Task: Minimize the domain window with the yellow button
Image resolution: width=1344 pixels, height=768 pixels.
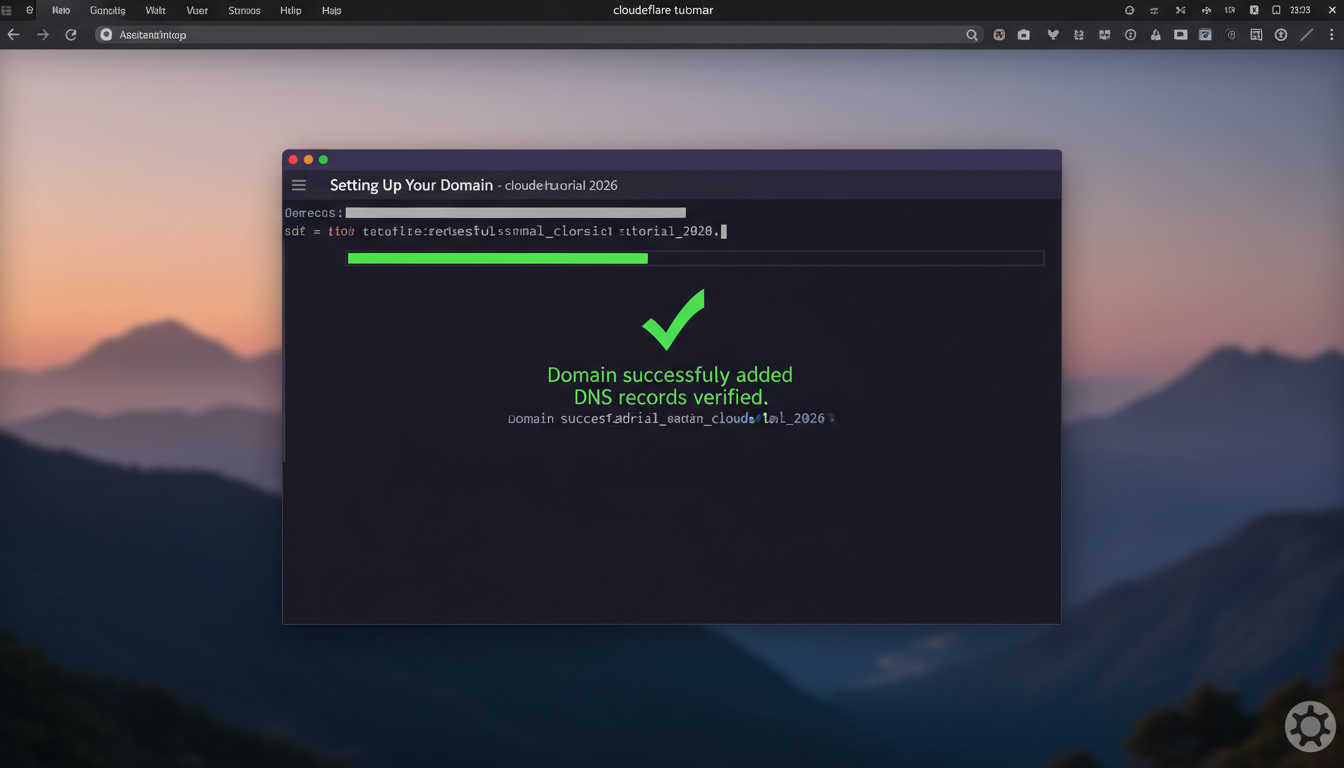Action: (308, 160)
